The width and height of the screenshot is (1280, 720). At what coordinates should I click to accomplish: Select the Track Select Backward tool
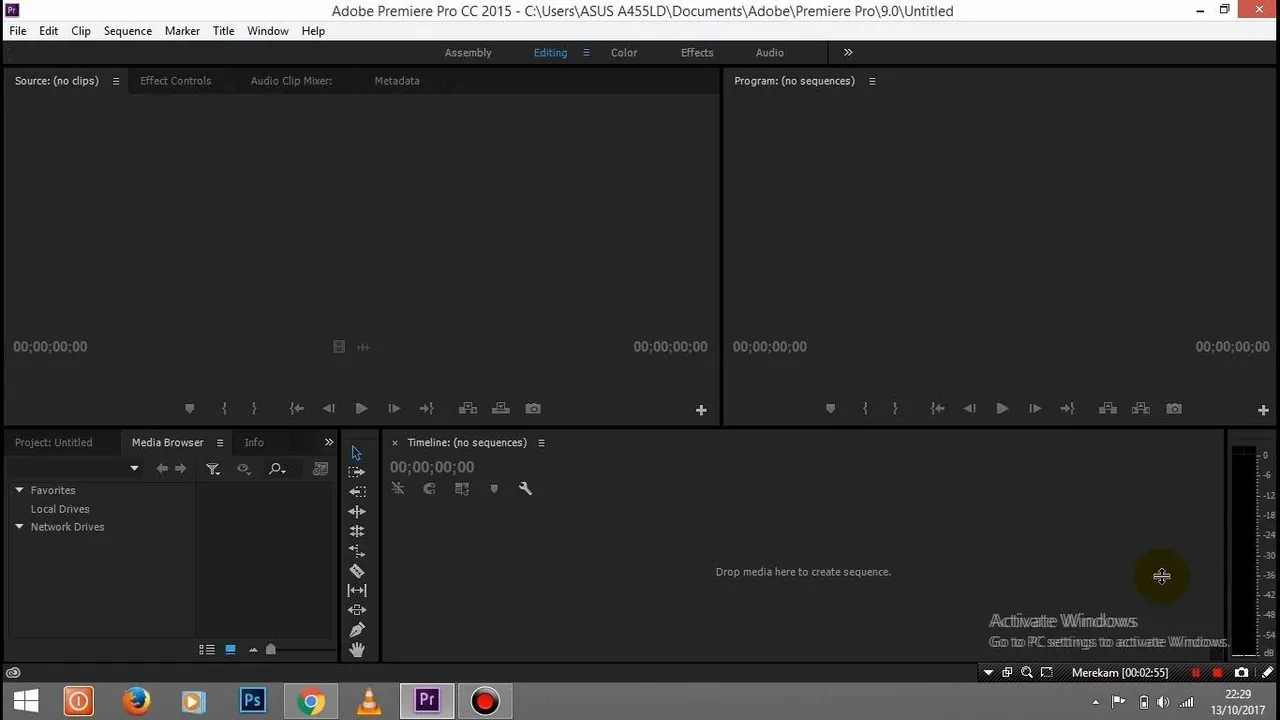click(356, 491)
